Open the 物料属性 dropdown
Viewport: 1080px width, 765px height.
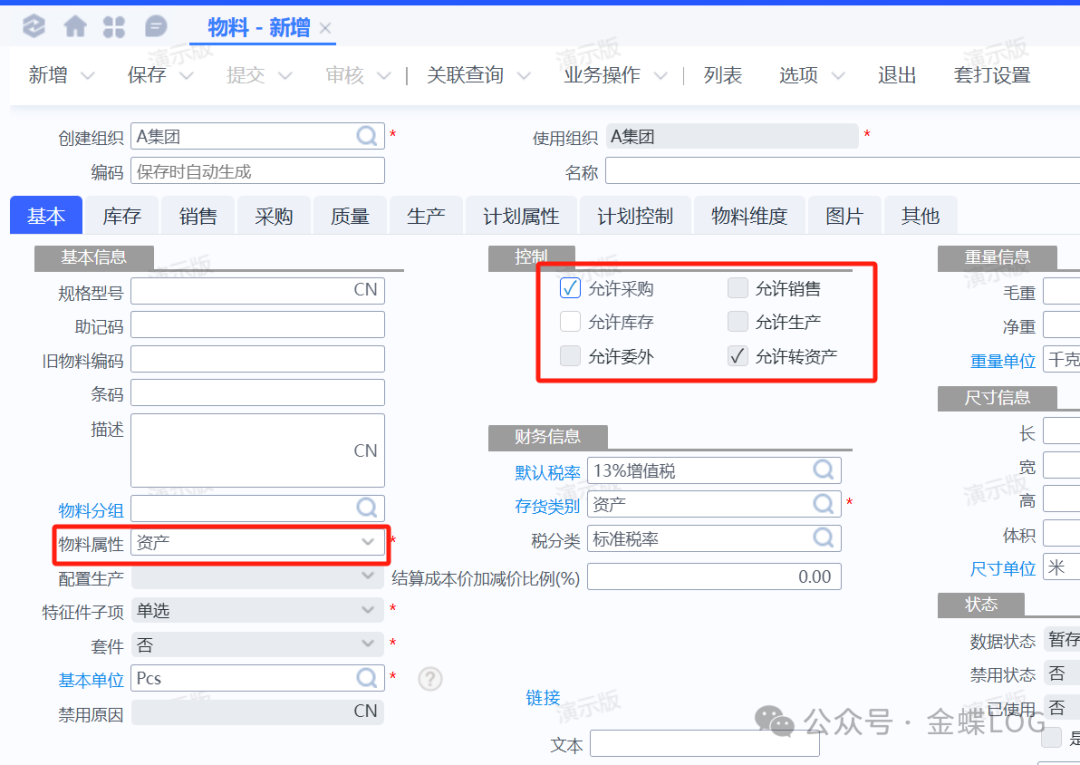pyautogui.click(x=368, y=542)
